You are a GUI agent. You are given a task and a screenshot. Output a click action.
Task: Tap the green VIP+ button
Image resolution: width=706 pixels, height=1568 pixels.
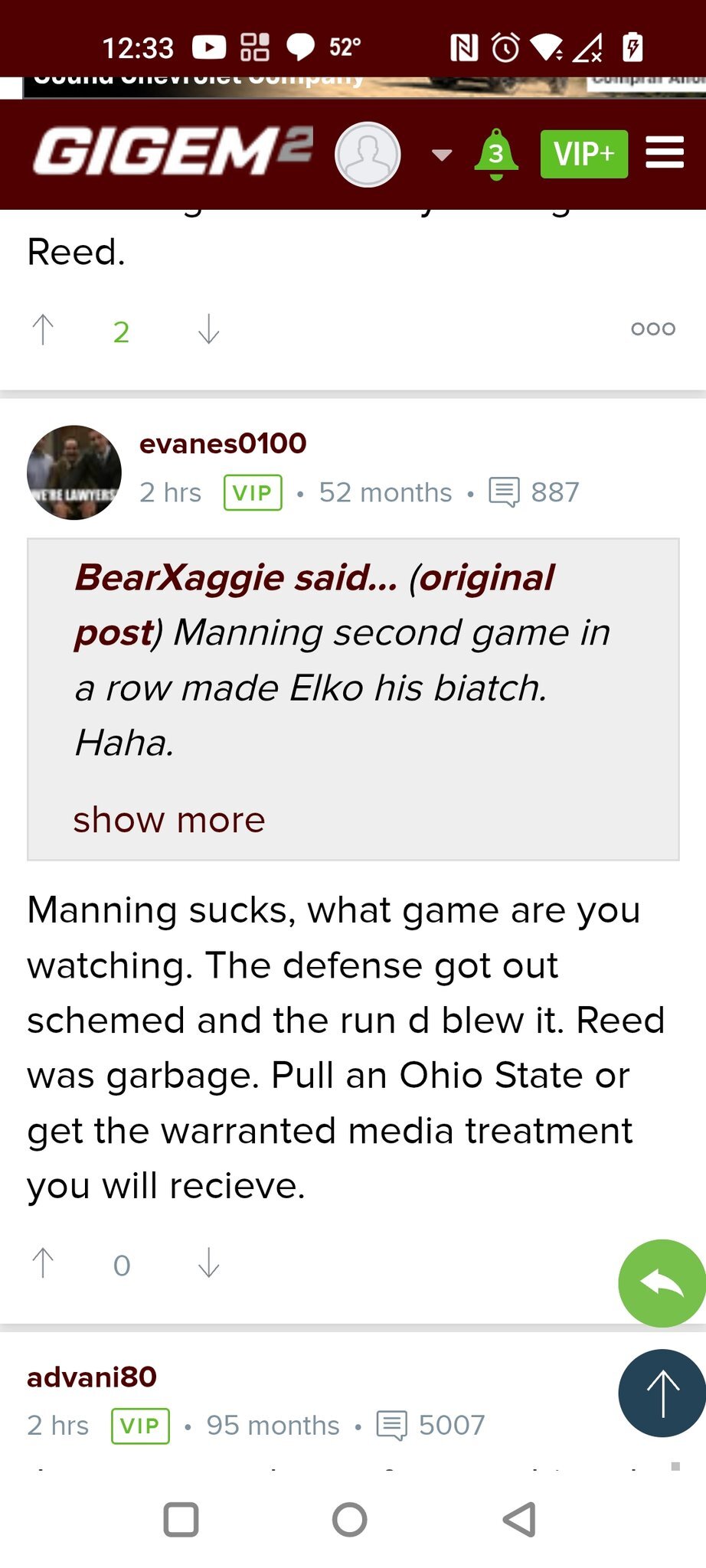point(583,154)
